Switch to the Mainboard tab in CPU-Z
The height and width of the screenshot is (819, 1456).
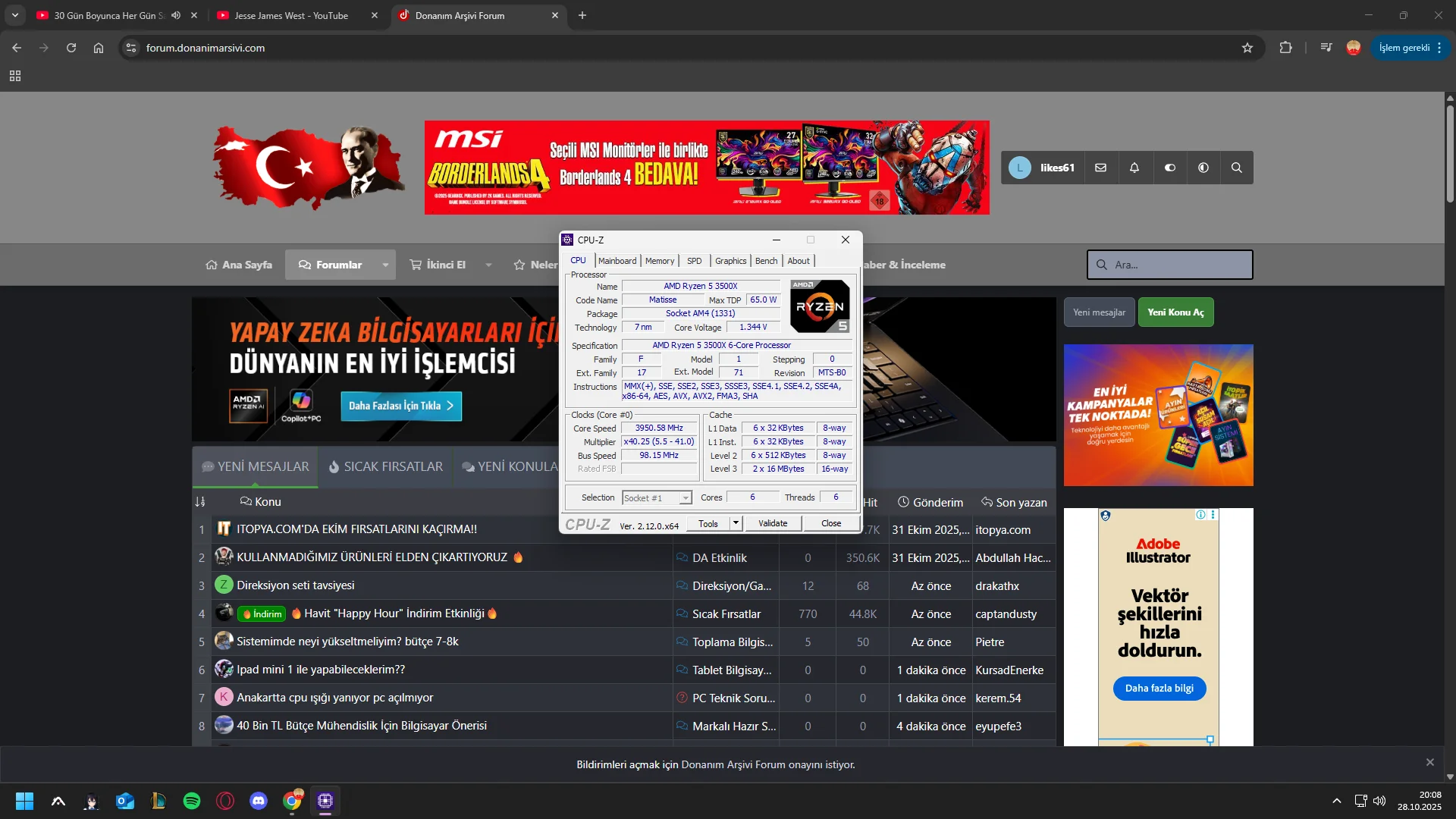point(617,261)
